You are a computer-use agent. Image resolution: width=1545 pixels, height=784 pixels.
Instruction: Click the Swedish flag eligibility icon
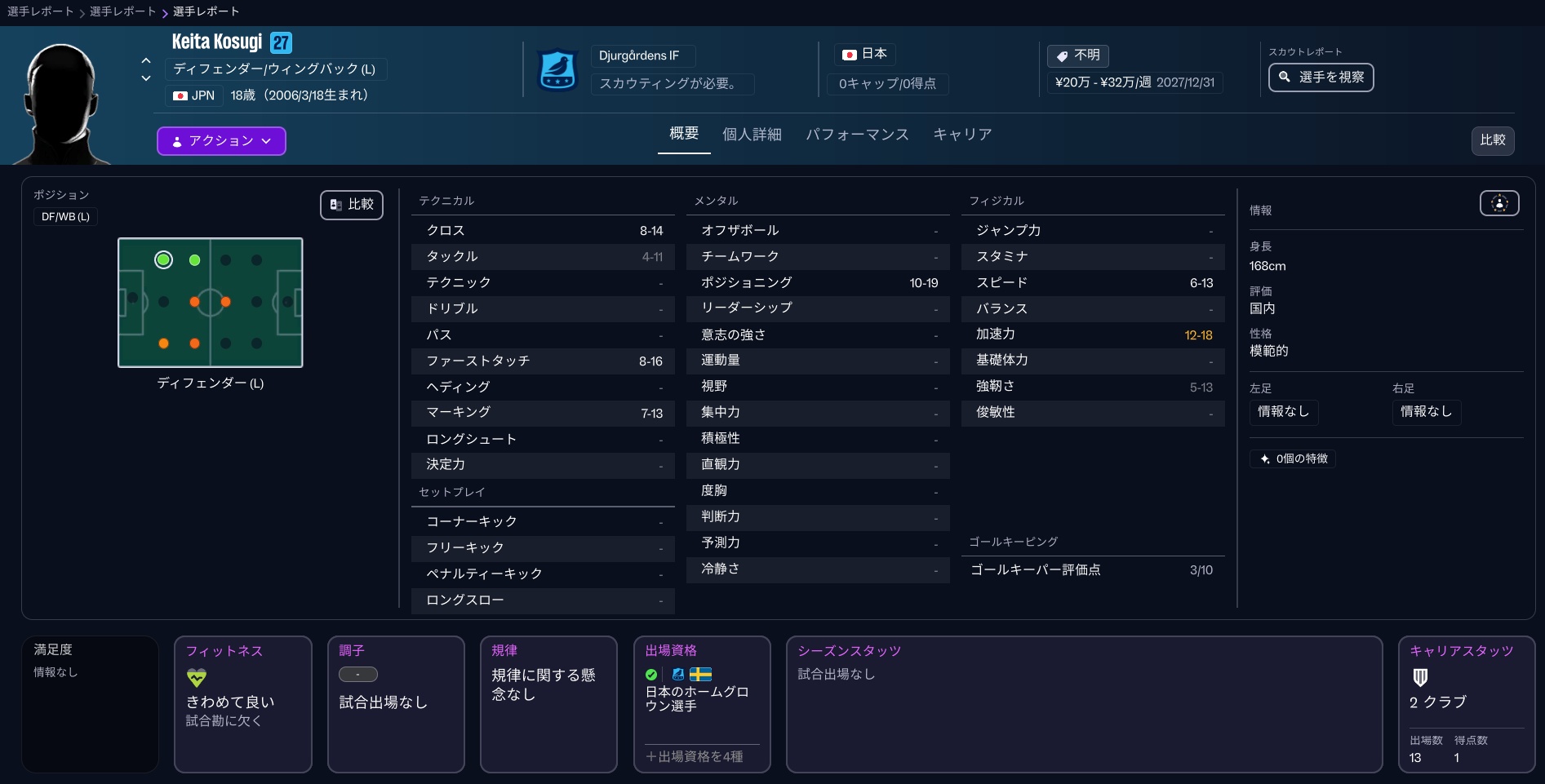[700, 674]
